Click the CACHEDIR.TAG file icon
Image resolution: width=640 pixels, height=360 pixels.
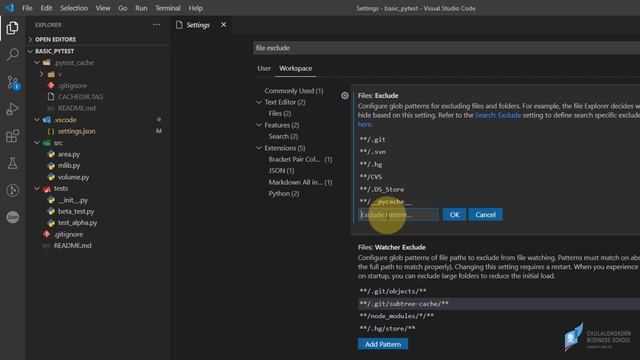point(51,97)
